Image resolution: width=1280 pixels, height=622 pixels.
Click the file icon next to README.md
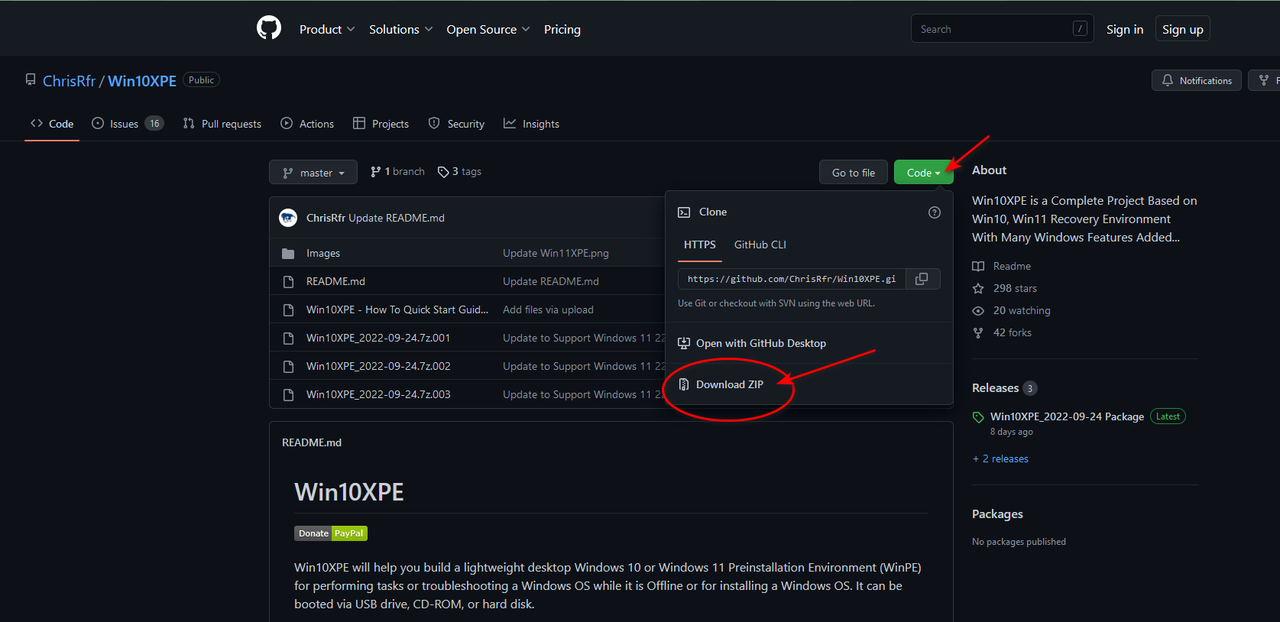pos(288,281)
